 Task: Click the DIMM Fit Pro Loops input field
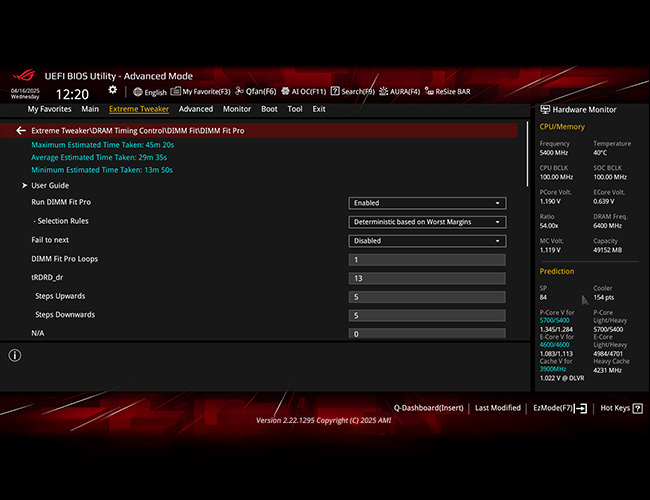(427, 260)
